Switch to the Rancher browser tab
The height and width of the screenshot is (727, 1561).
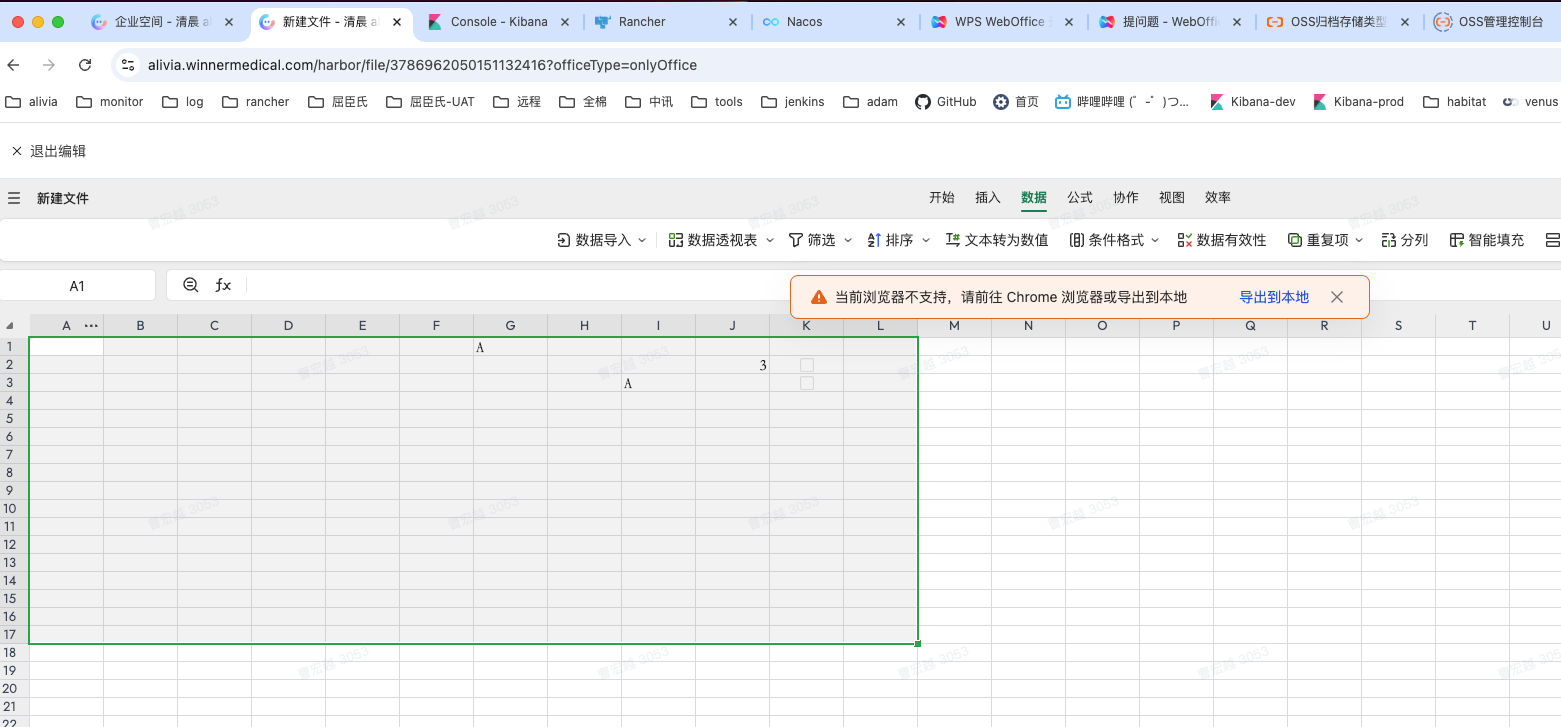(x=667, y=22)
